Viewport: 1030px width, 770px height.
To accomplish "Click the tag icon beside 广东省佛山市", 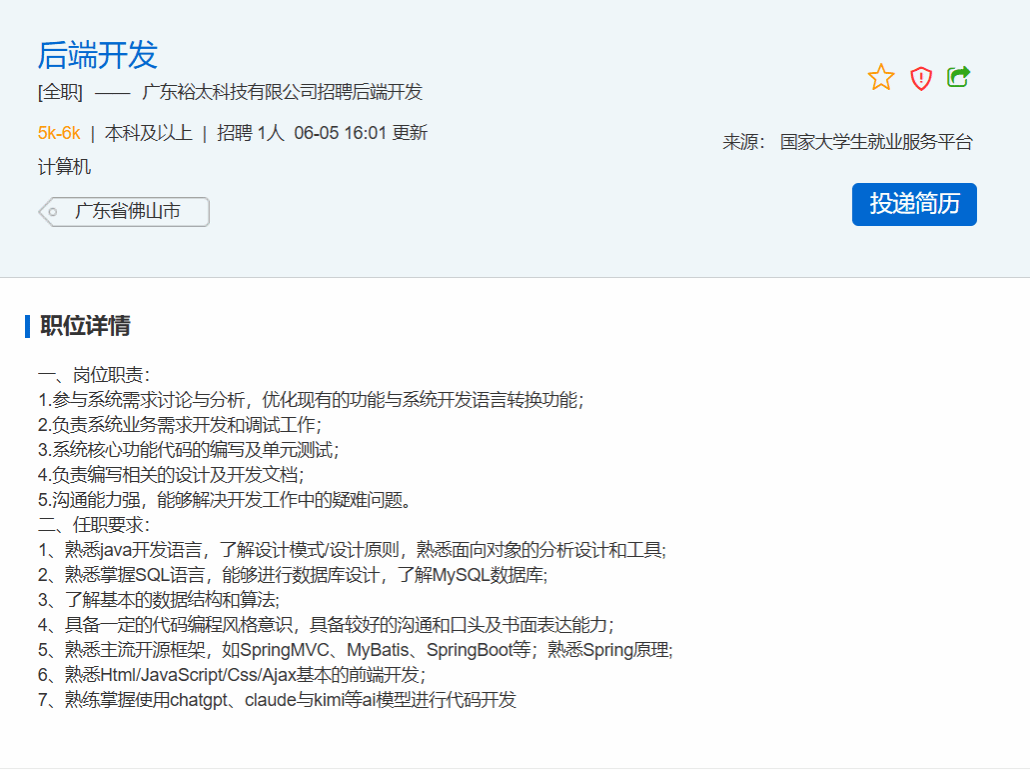I will [x=52, y=212].
